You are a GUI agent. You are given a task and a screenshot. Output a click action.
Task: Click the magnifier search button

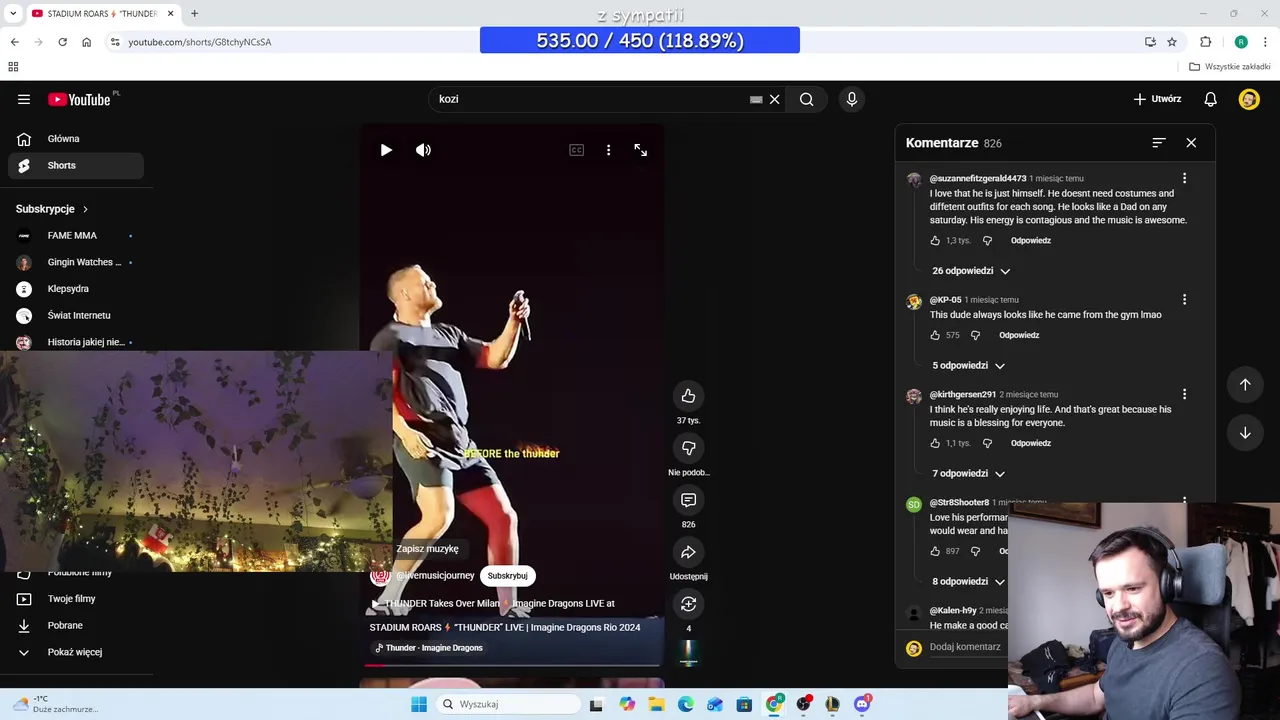point(807,99)
